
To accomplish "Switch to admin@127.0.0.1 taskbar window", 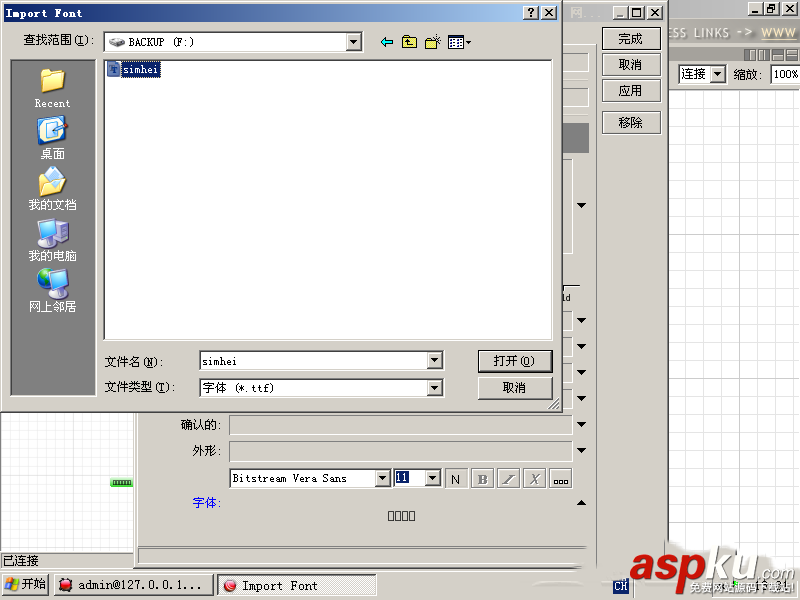I will pyautogui.click(x=134, y=585).
